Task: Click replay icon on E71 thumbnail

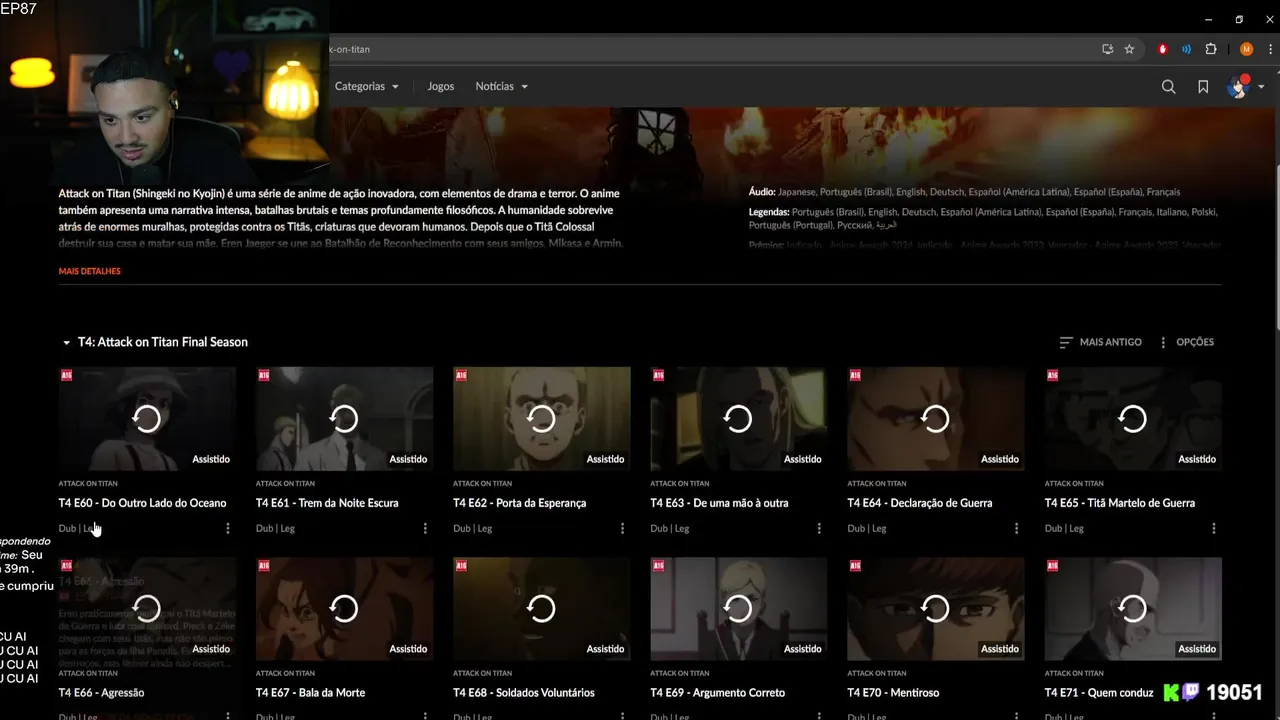Action: (1132, 608)
